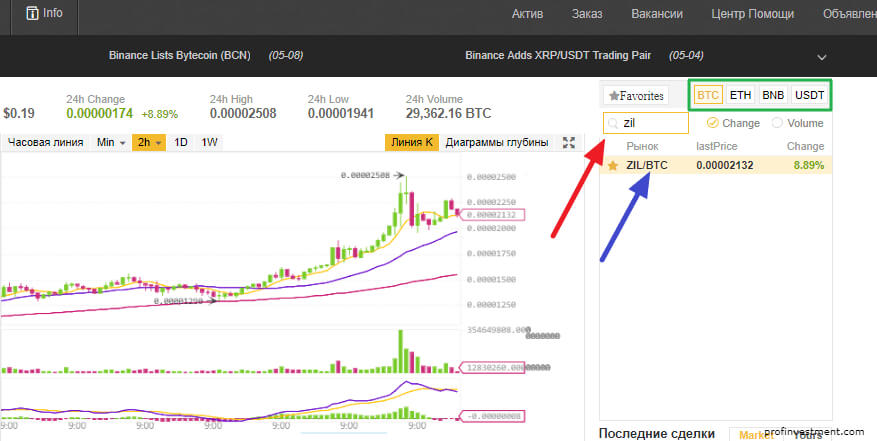The height and width of the screenshot is (441, 877).
Task: Select the 1D chart interval
Action: pos(180,142)
